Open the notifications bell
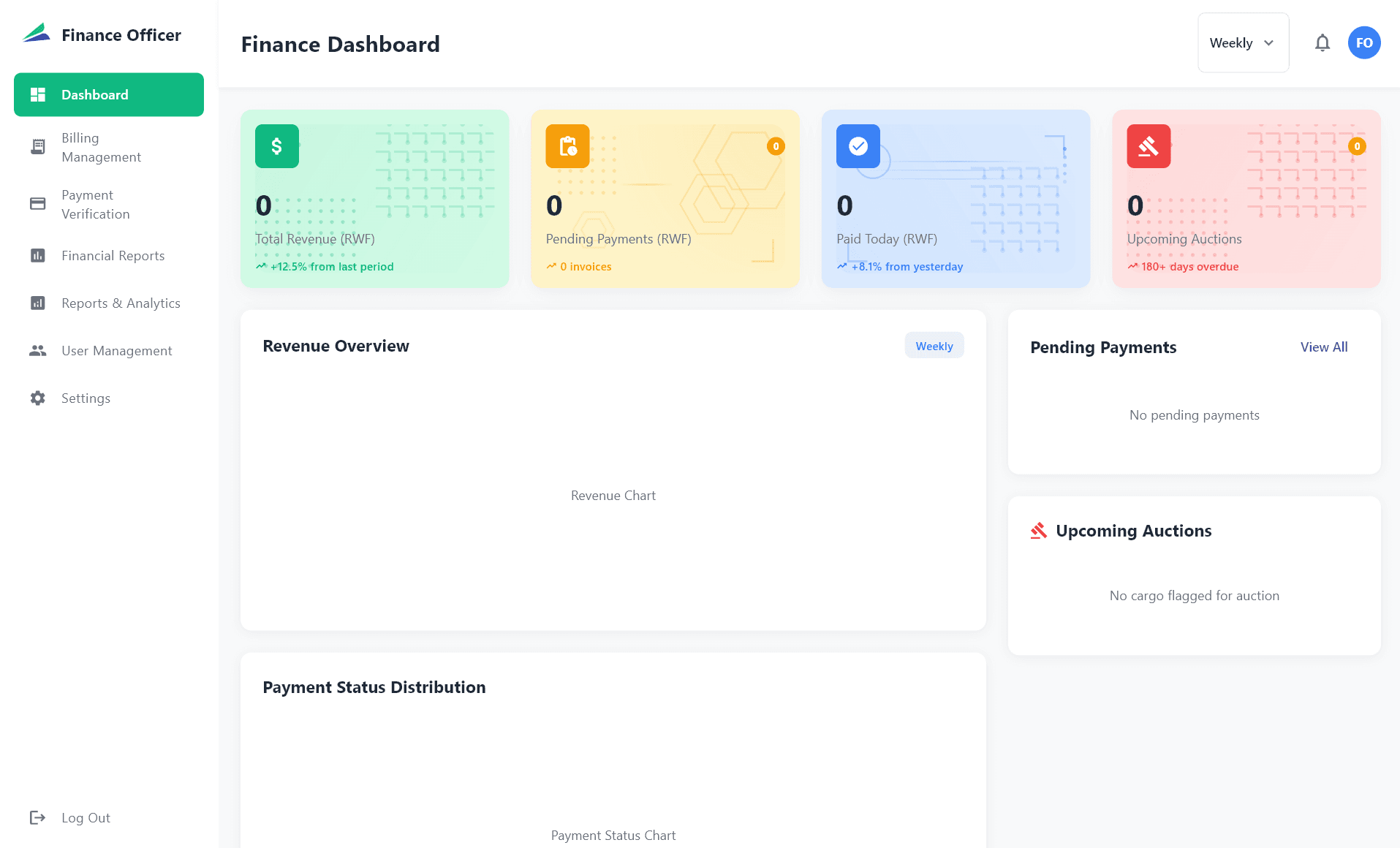The height and width of the screenshot is (848, 1400). tap(1322, 42)
